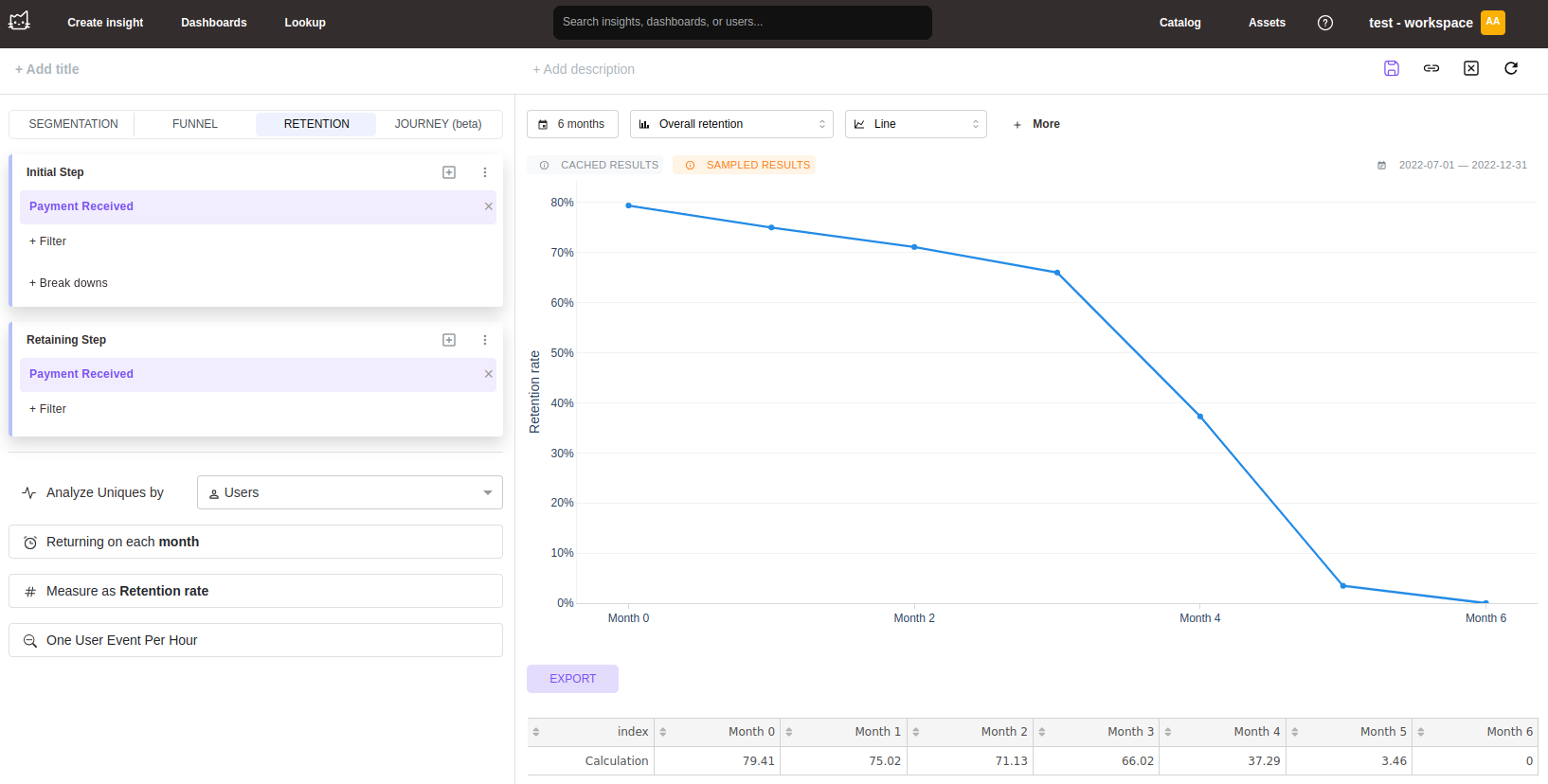Open Retaining Step three-dot menu
The image size is (1548, 784).
click(x=485, y=340)
